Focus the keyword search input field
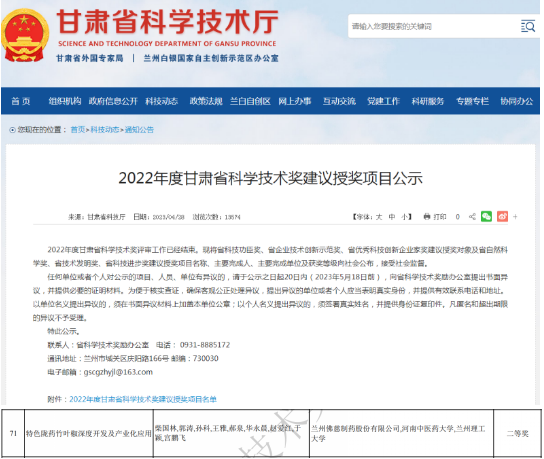Image resolution: width=544 pixels, height=459 pixels. pos(434,26)
